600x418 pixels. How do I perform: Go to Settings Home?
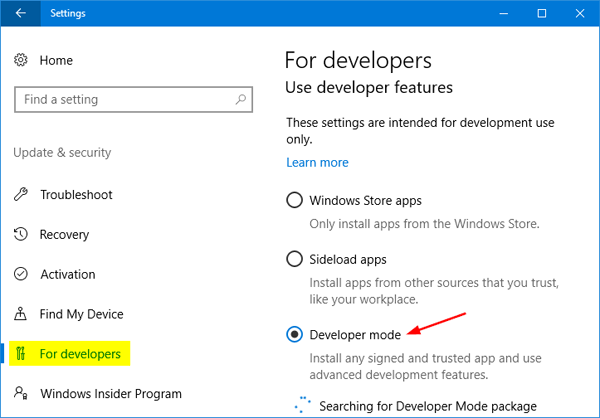(56, 61)
